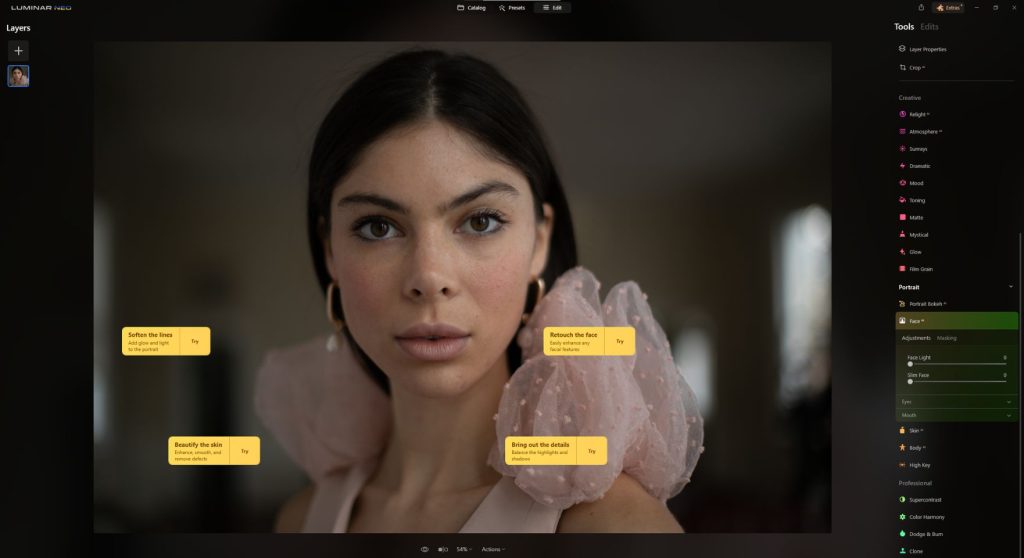Open the Relight tool

[x=914, y=114]
